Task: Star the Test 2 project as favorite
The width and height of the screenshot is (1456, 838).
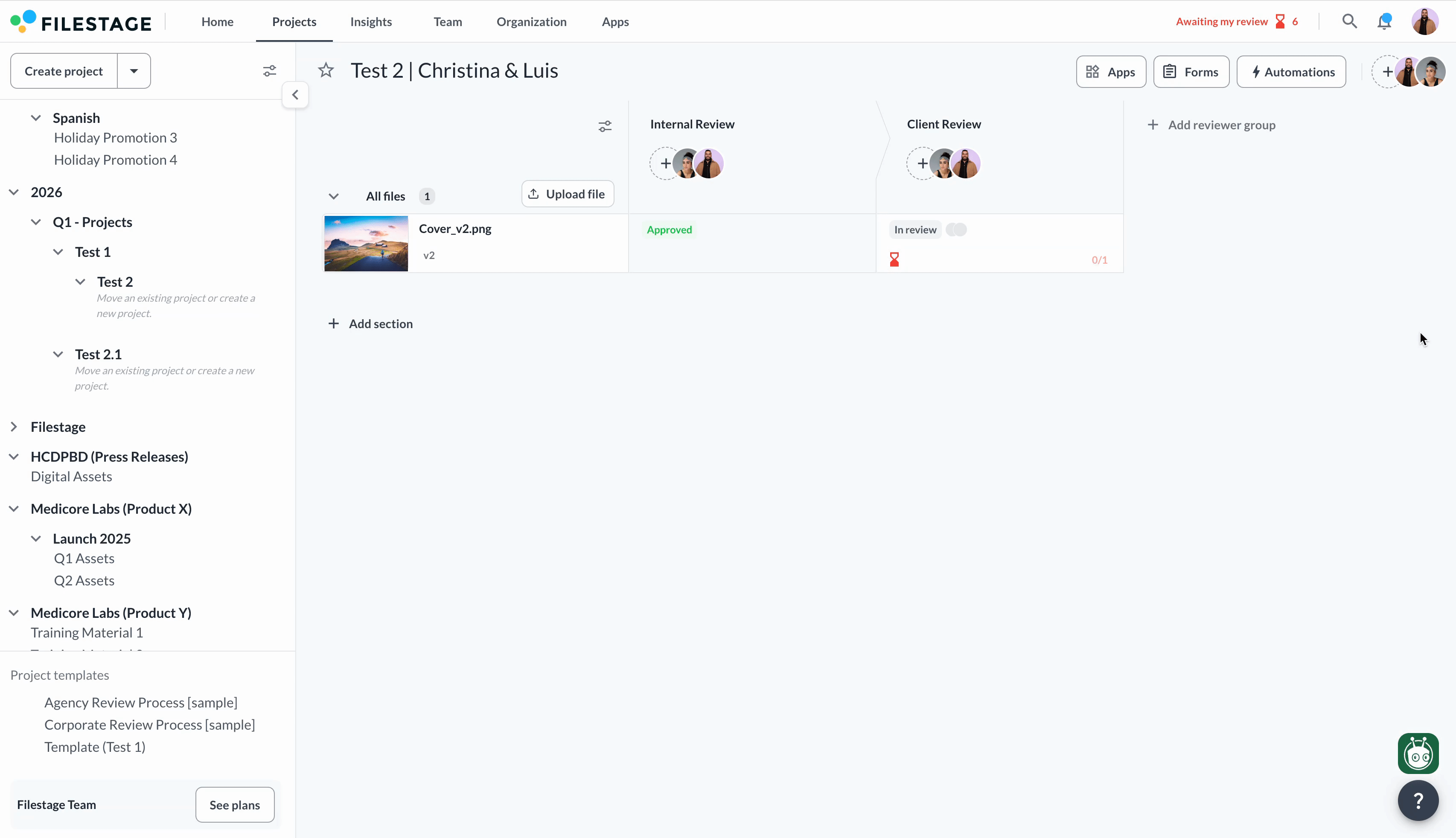Action: pos(326,70)
